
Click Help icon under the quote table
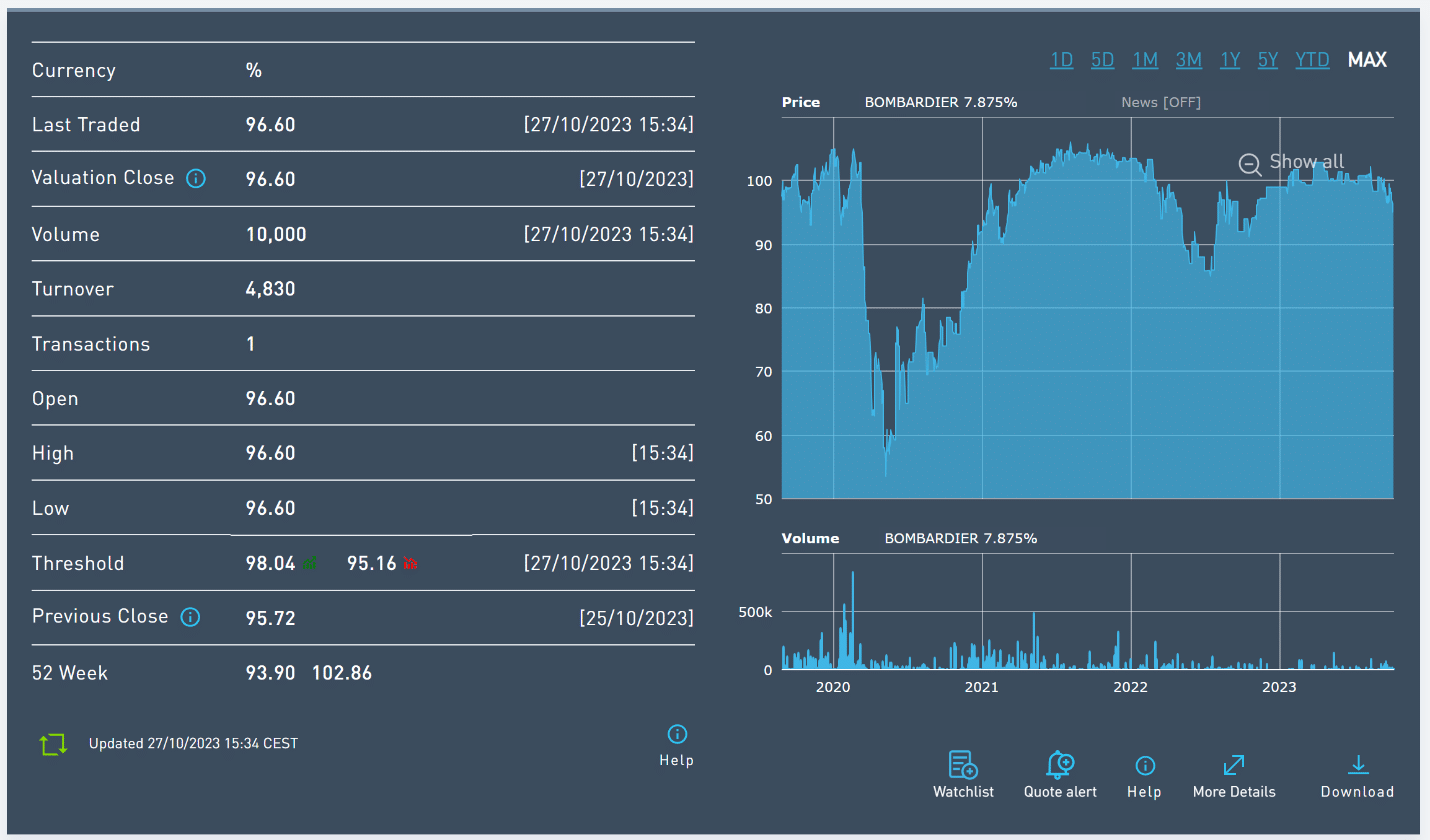tap(677, 735)
